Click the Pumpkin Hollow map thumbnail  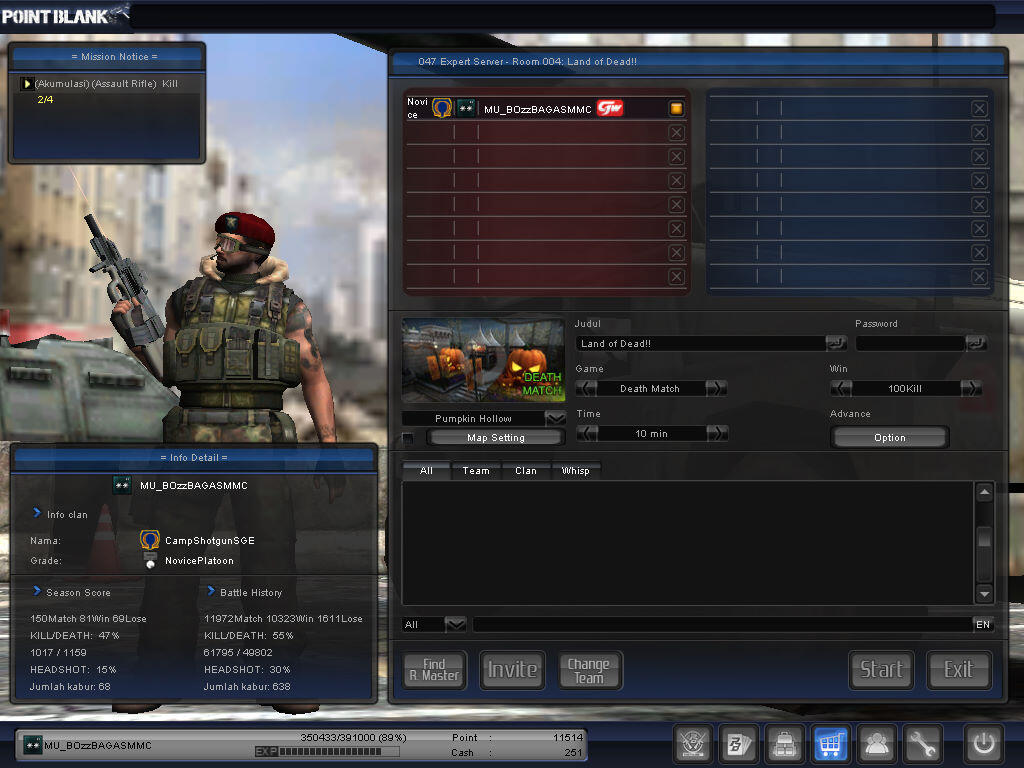[x=483, y=360]
